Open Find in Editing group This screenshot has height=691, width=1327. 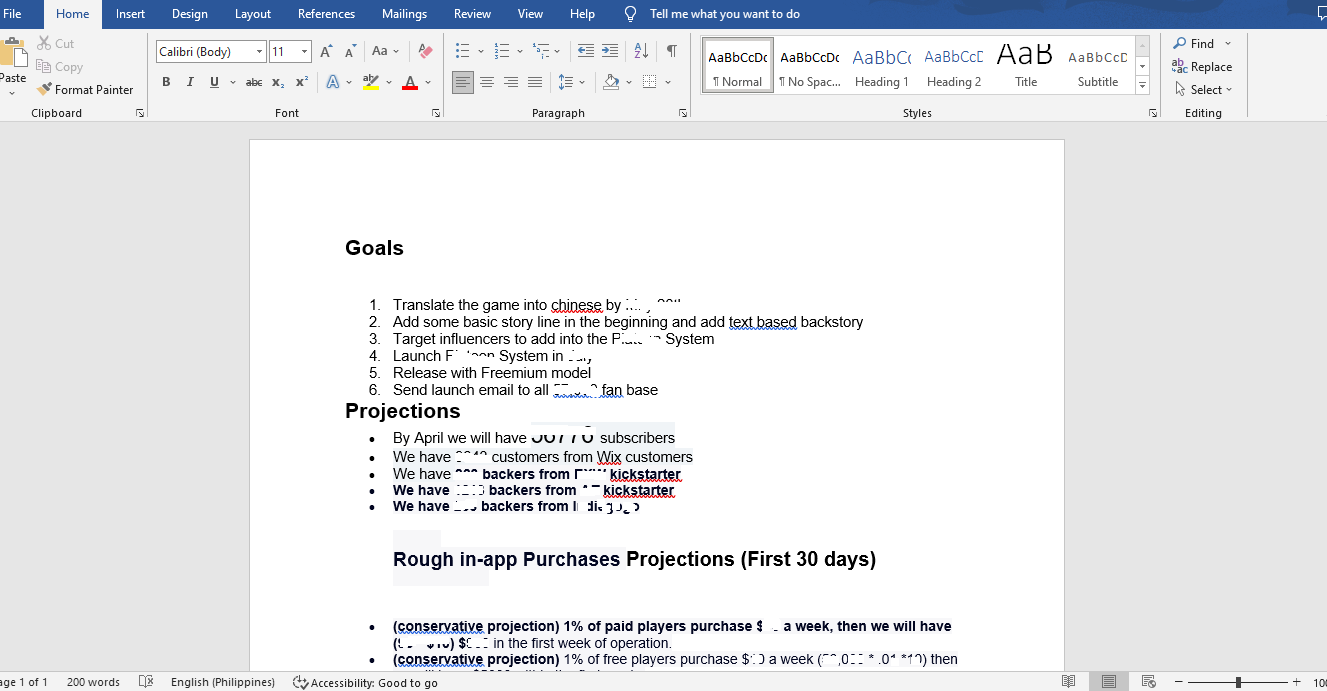pyautogui.click(x=1194, y=43)
